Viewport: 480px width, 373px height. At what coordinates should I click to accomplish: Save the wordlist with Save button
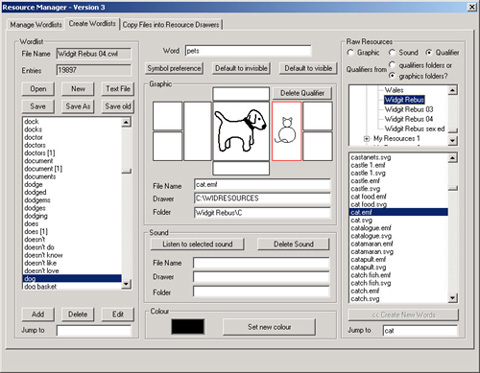[38, 106]
